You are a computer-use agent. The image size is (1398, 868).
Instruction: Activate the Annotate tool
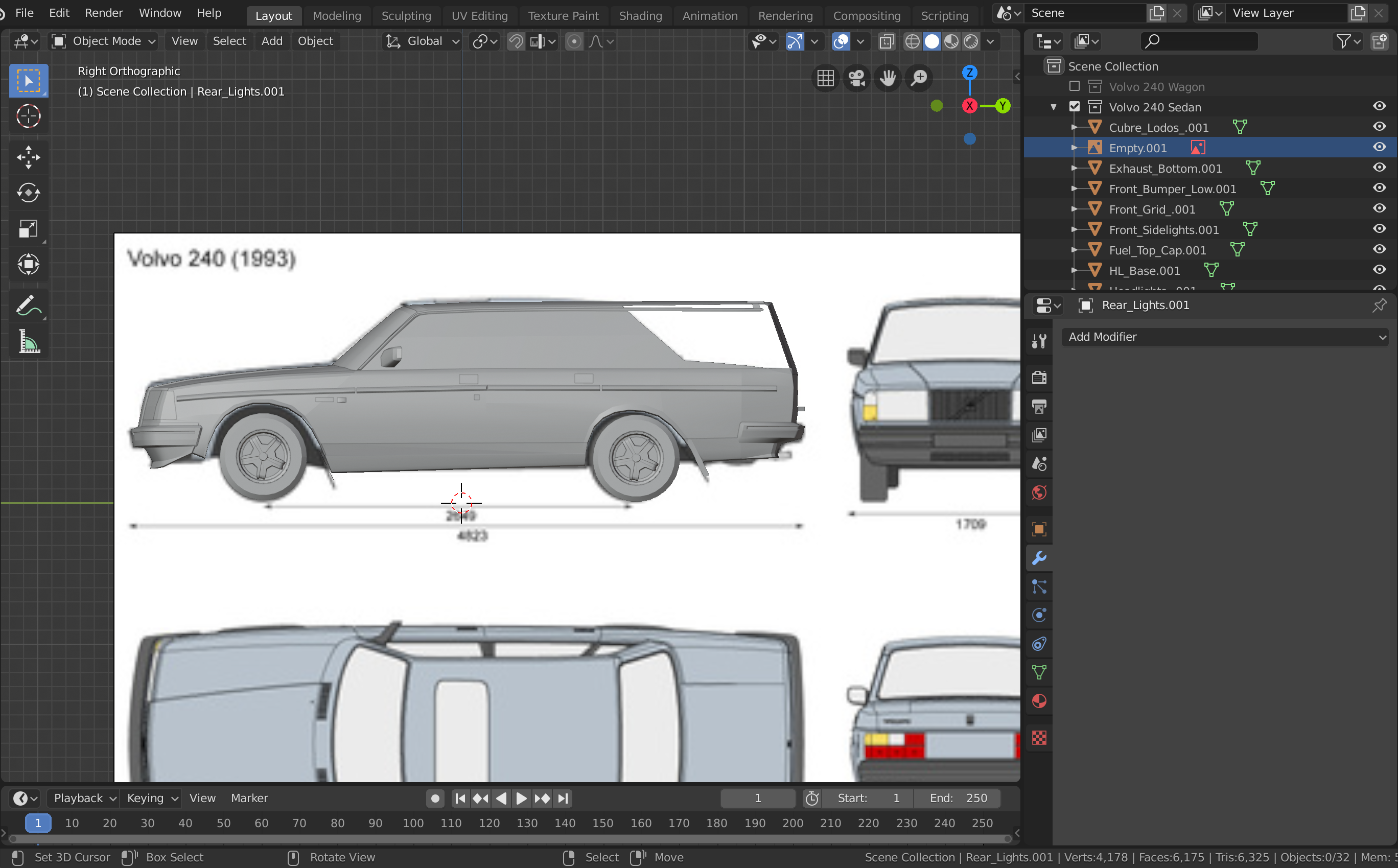(28, 306)
